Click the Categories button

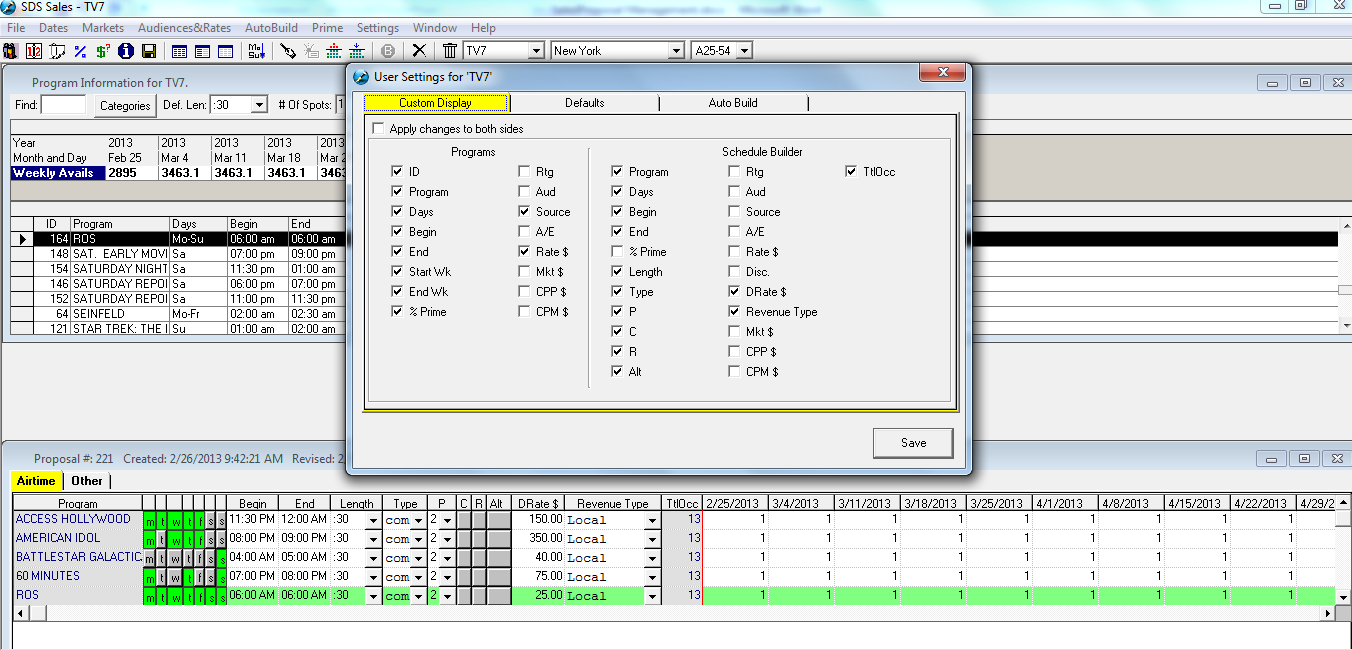[125, 105]
